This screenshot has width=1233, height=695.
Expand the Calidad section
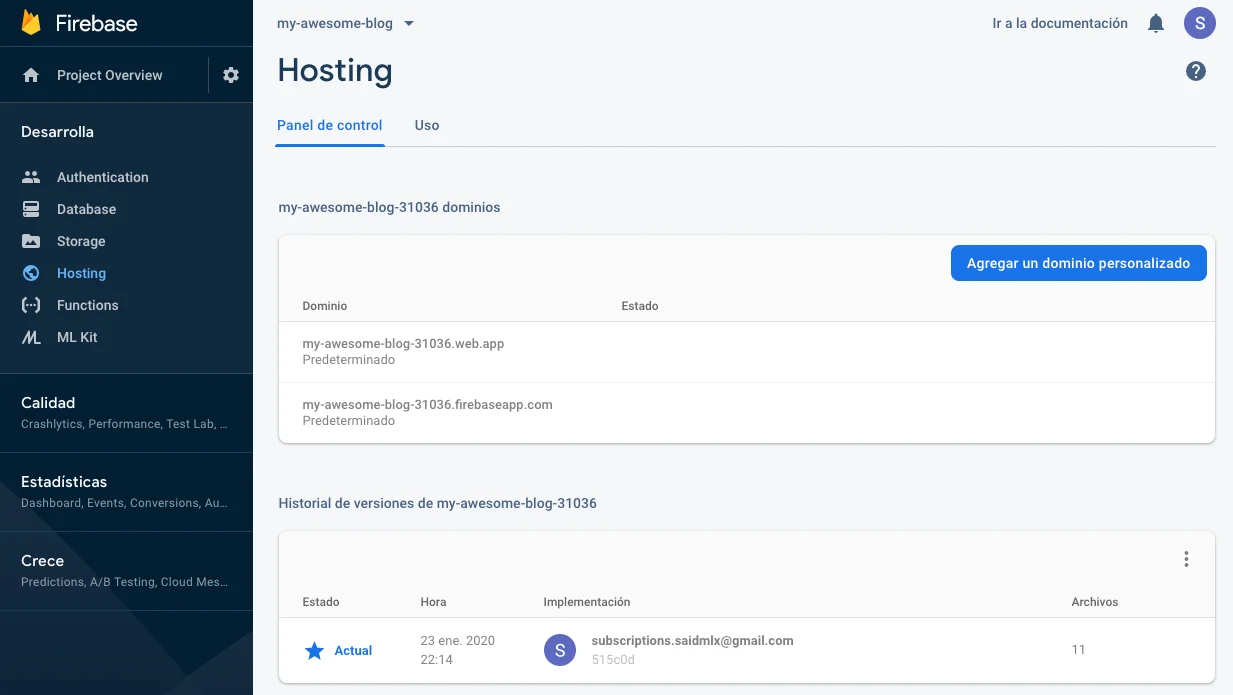click(126, 412)
